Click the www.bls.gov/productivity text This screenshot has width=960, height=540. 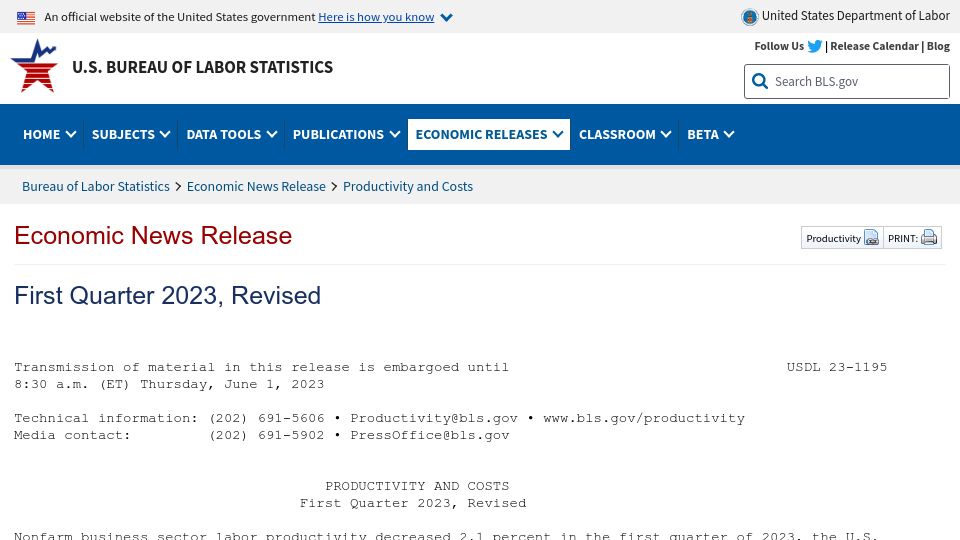pos(644,418)
